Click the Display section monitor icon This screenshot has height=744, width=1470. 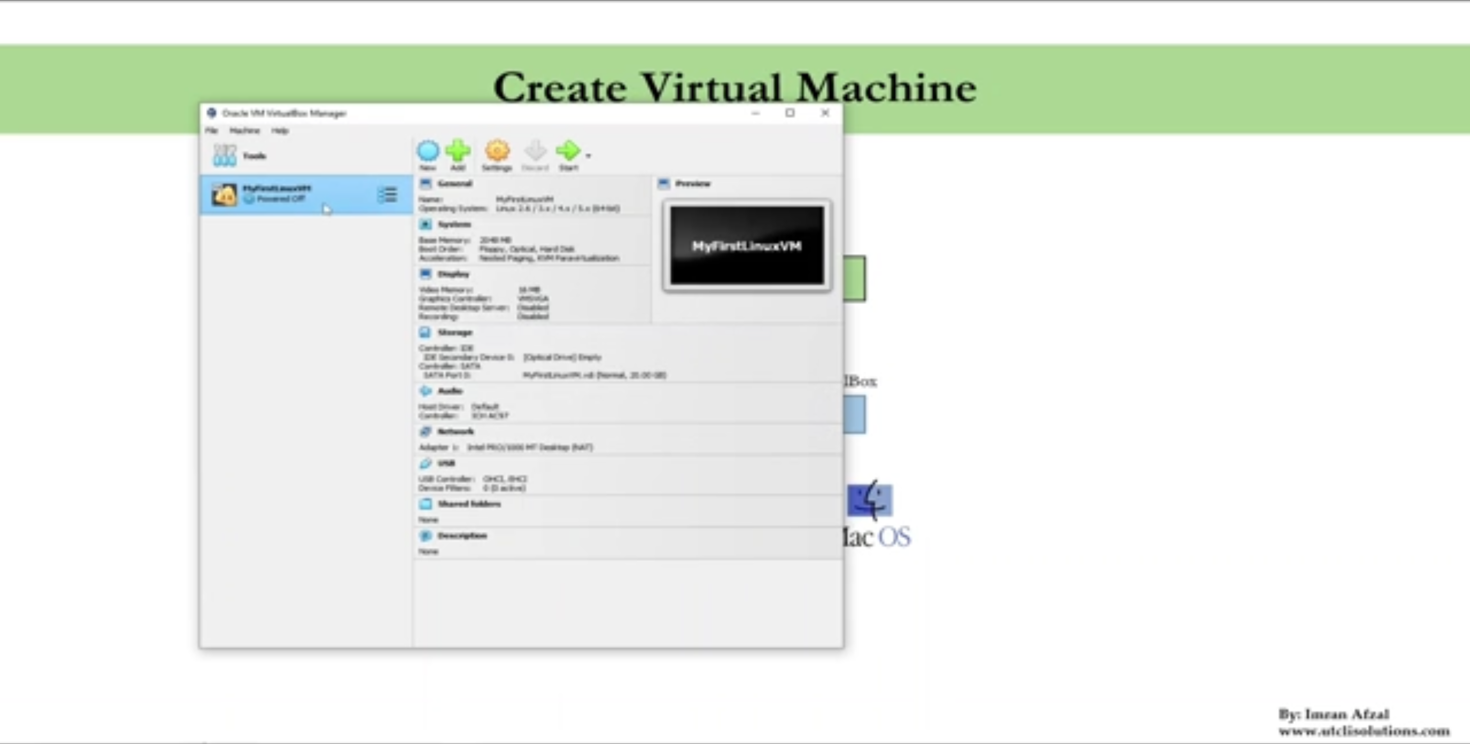(426, 274)
